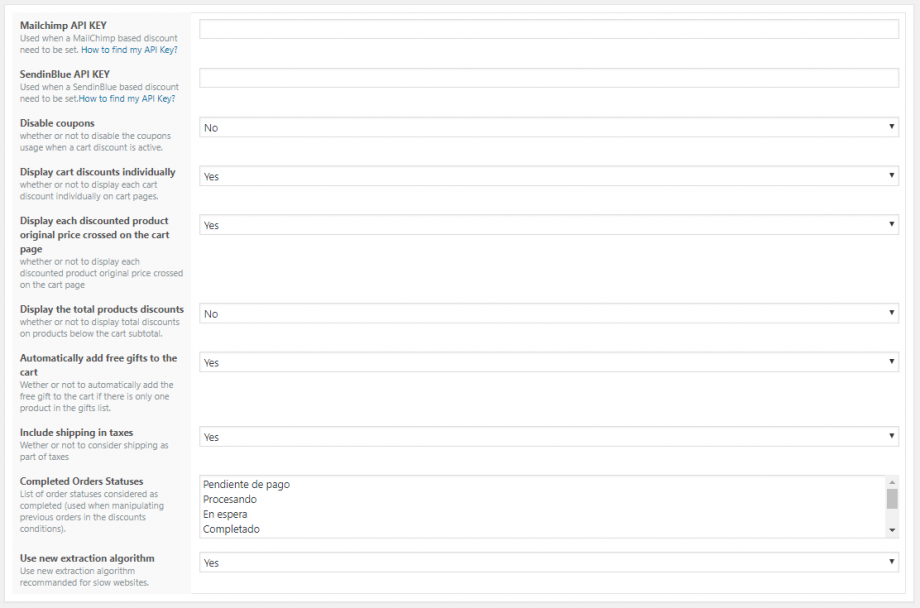Select 'Completado' order status option
The image size is (920, 608).
231,529
